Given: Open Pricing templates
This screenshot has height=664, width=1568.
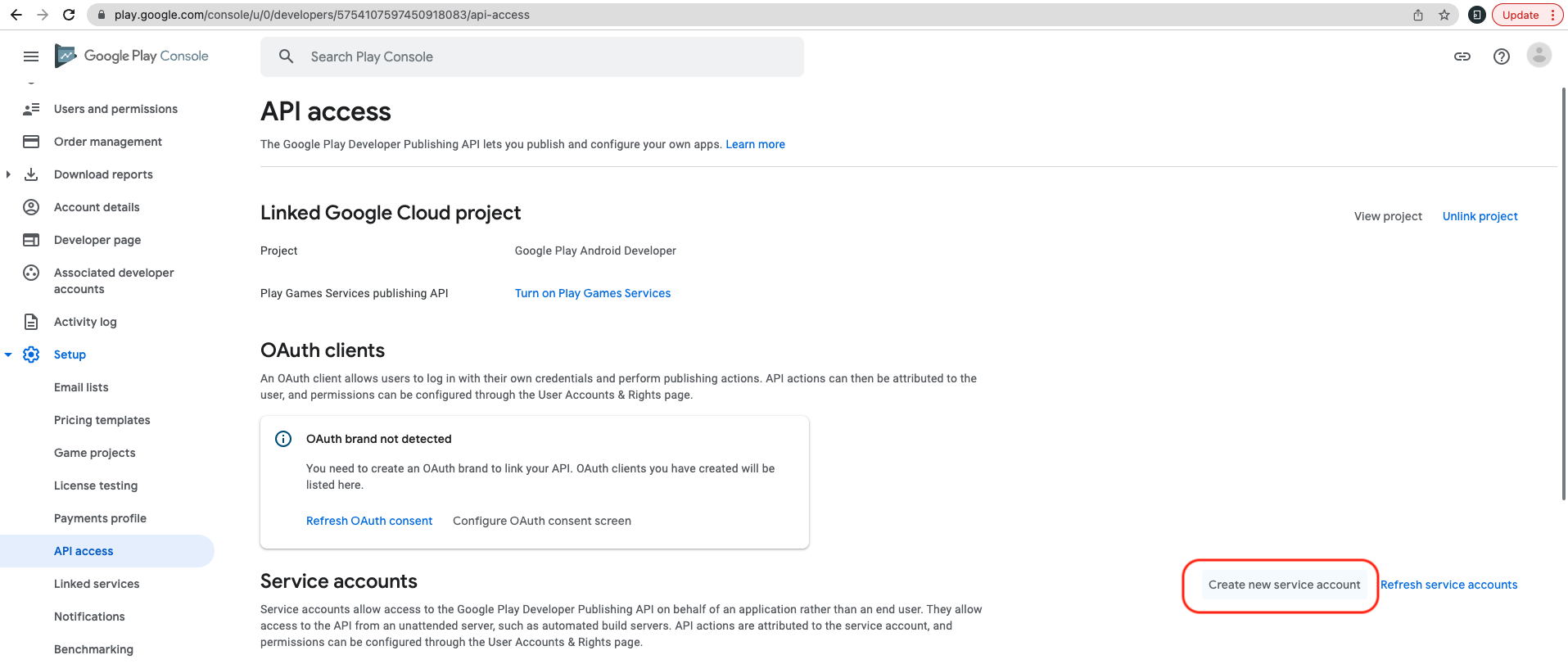Looking at the screenshot, I should (x=102, y=420).
